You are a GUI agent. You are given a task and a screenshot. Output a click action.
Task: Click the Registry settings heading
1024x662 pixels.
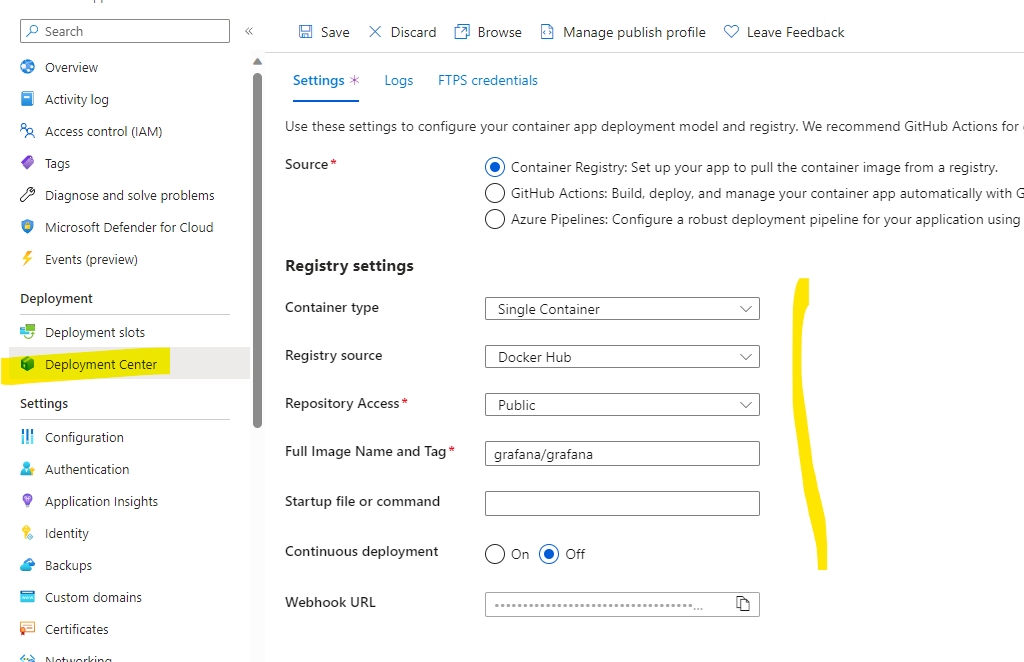click(349, 266)
